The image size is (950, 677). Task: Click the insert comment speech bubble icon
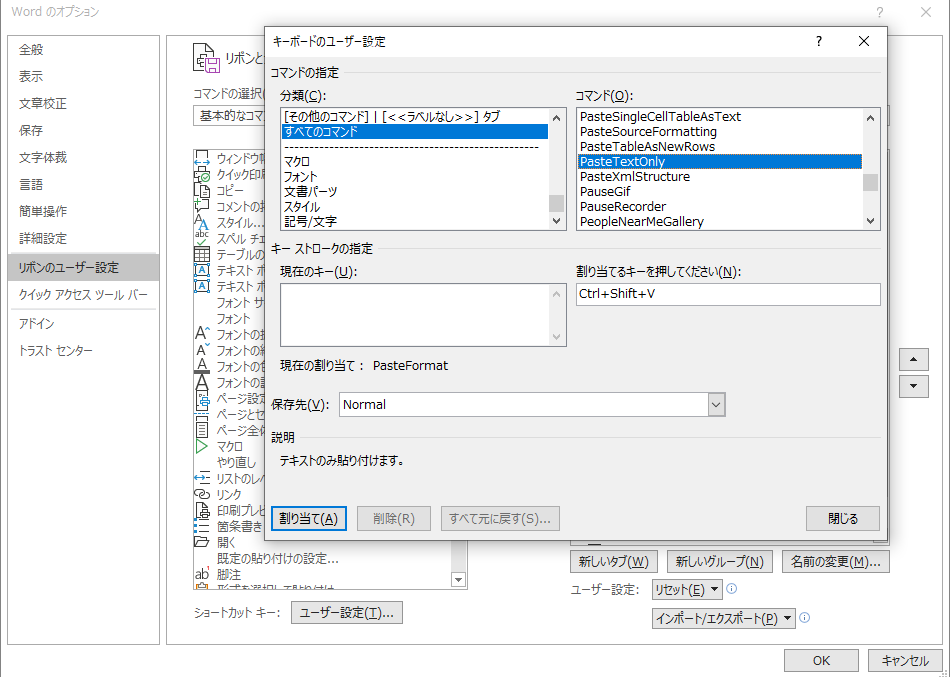pyautogui.click(x=202, y=206)
